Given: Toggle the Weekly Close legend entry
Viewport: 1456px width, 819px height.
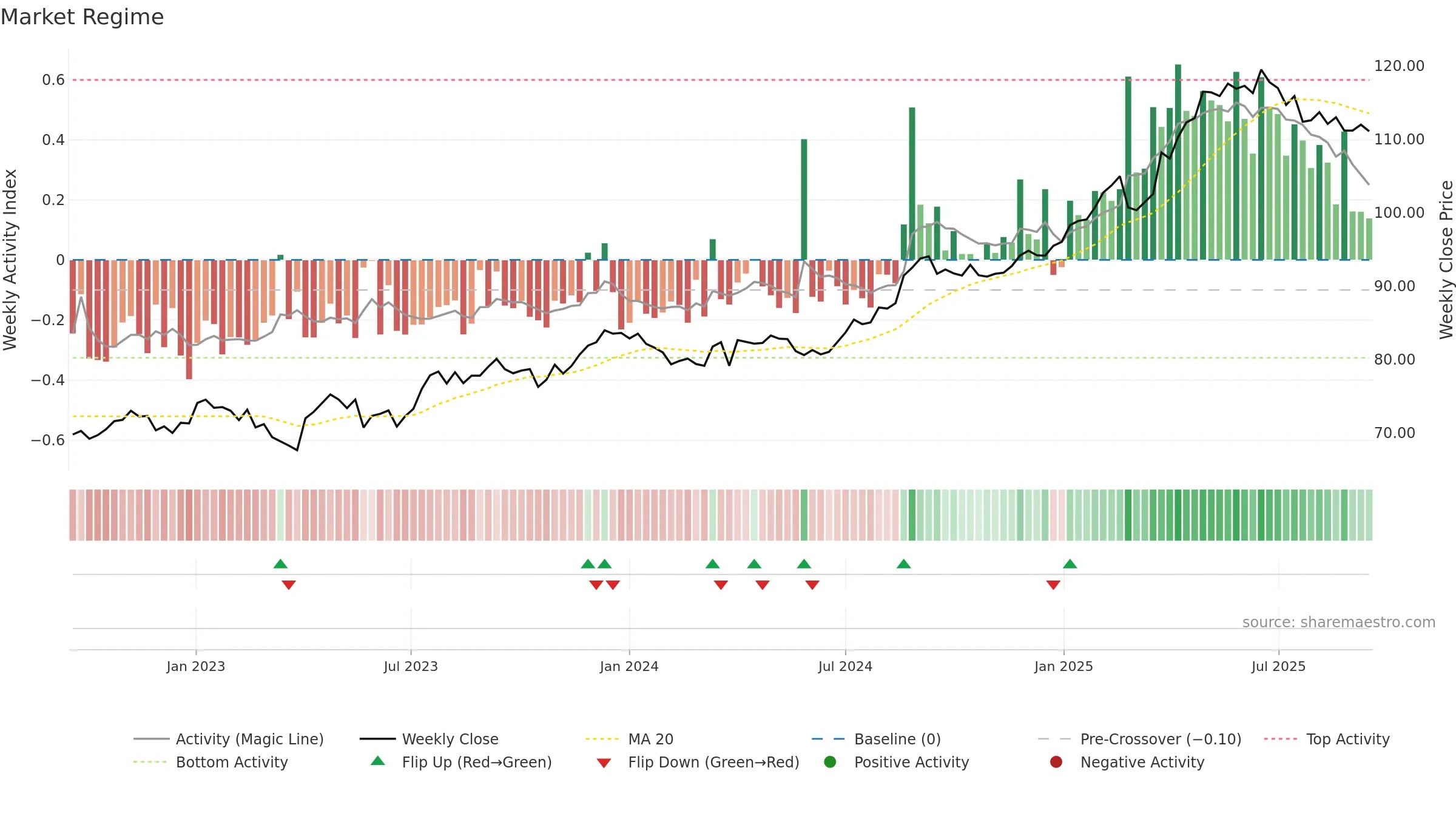Looking at the screenshot, I should pos(429,739).
